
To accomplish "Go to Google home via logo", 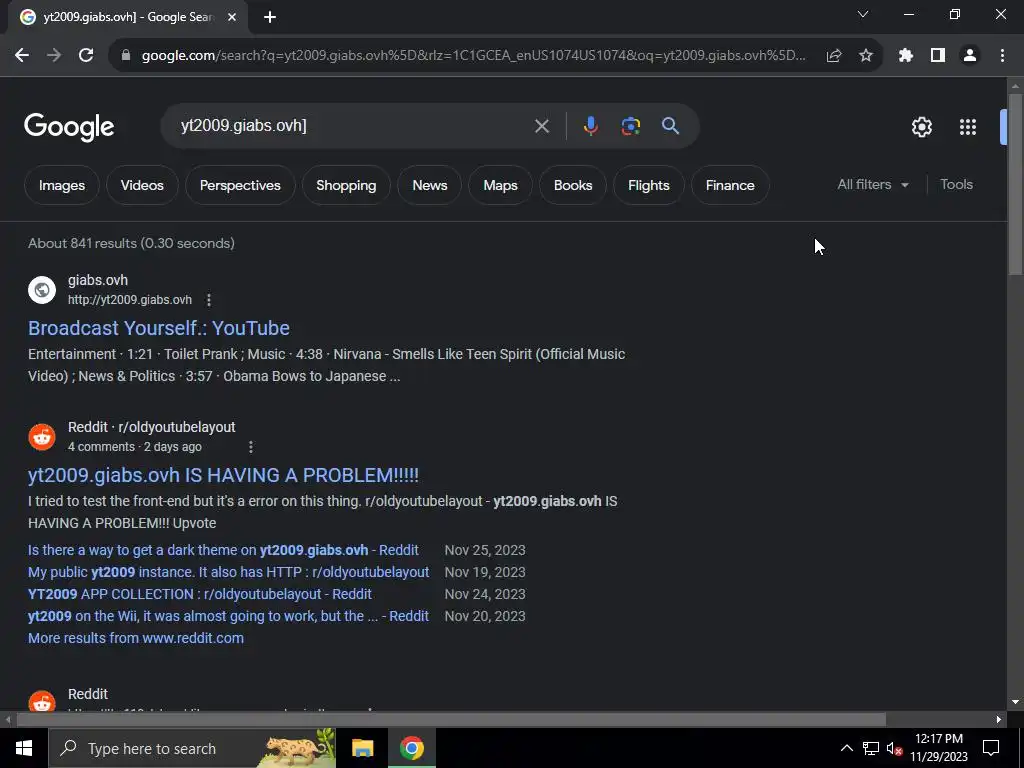I will (69, 127).
